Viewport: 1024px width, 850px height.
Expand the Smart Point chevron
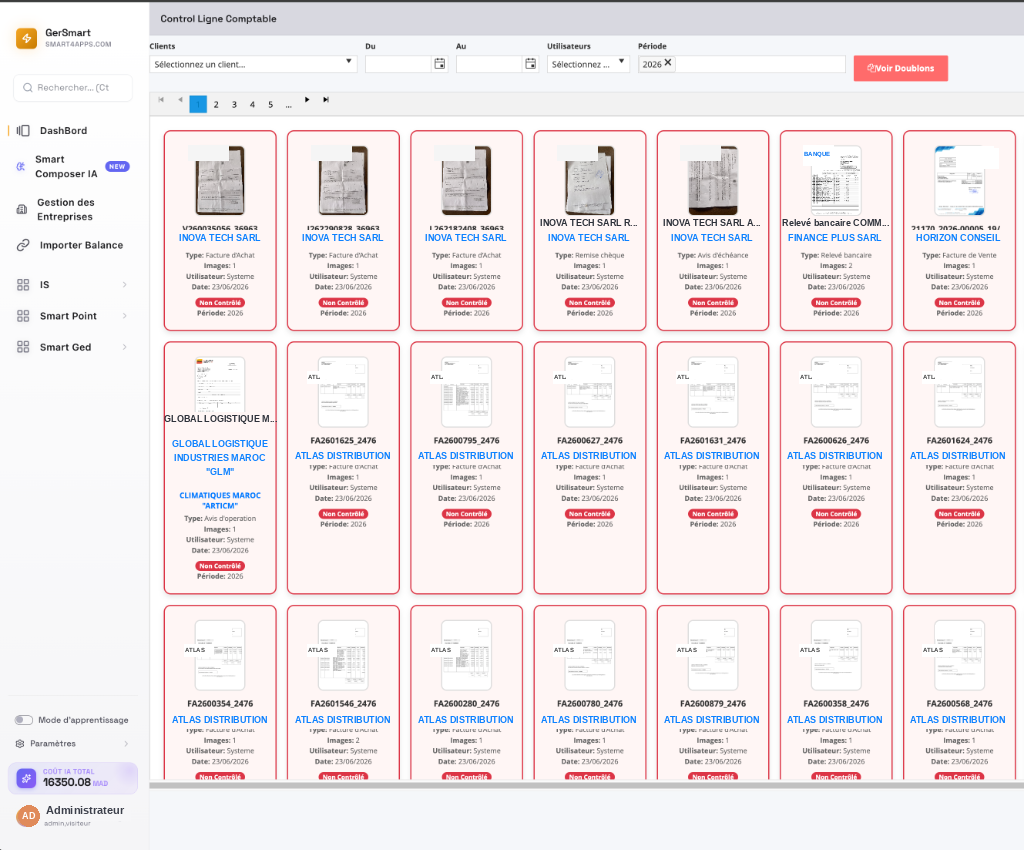click(x=125, y=316)
